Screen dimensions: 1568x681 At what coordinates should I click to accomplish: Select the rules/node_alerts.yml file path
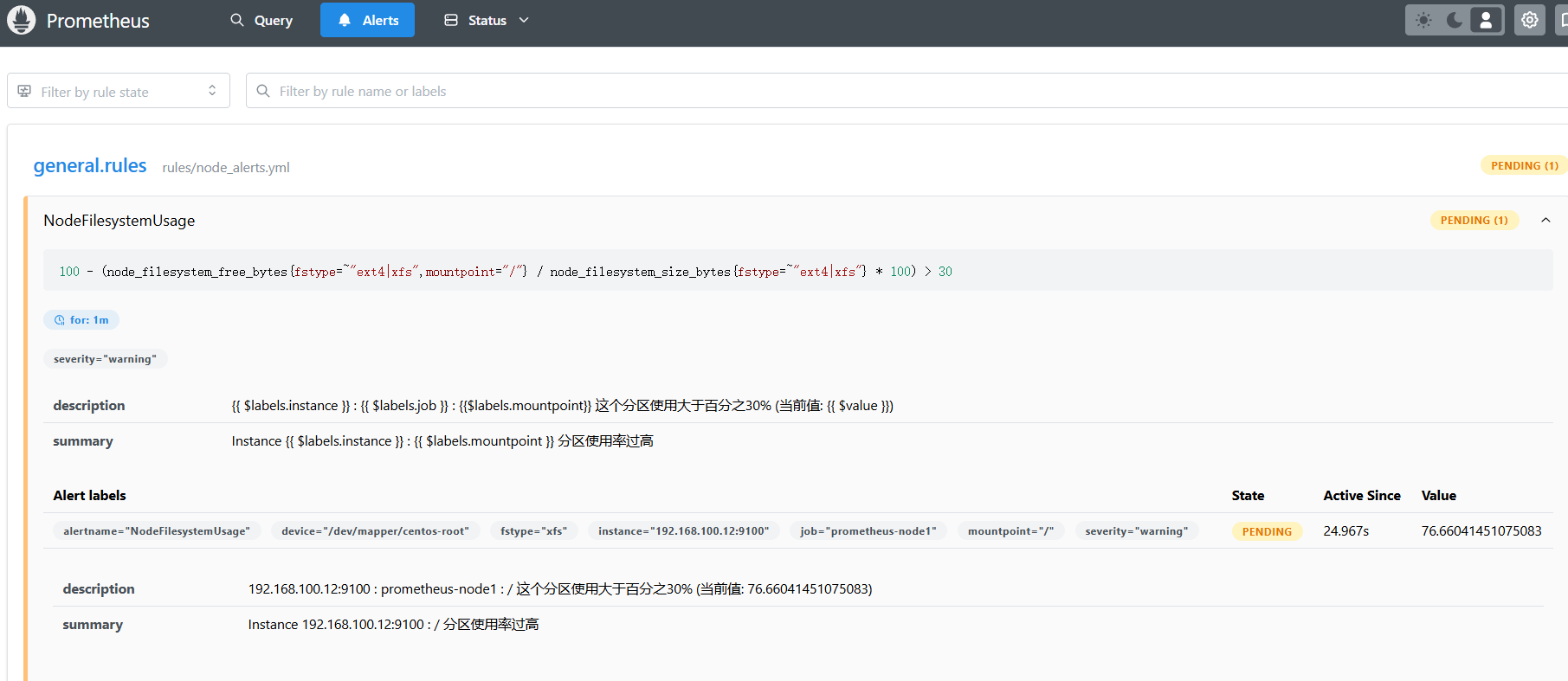(x=226, y=168)
